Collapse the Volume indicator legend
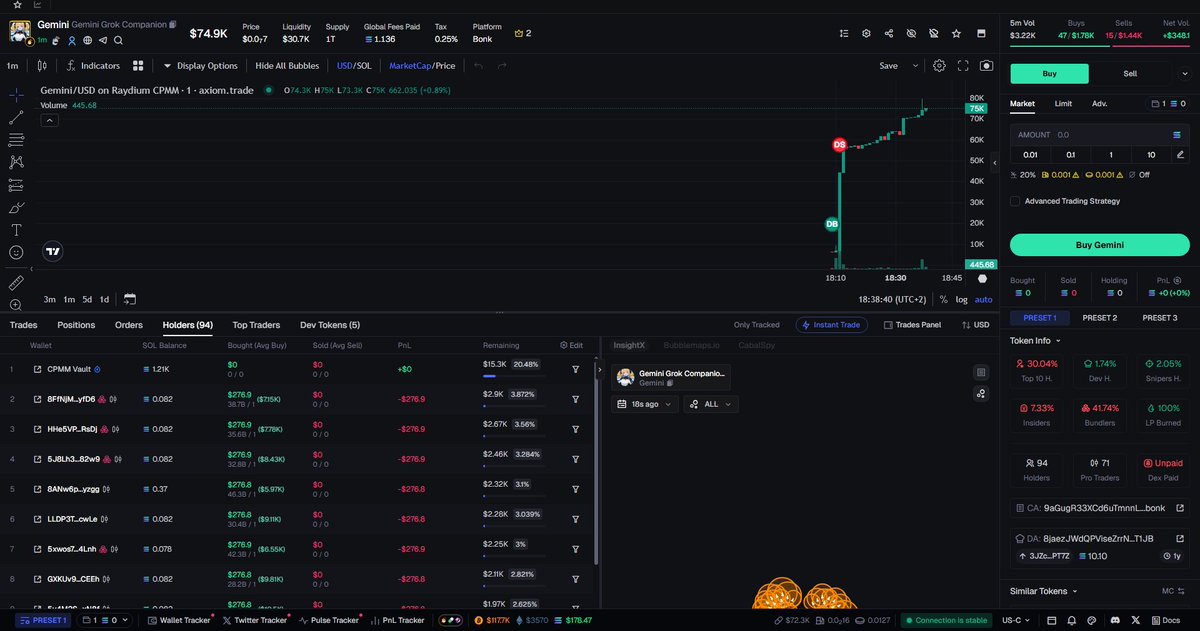The width and height of the screenshot is (1200, 631). point(49,120)
